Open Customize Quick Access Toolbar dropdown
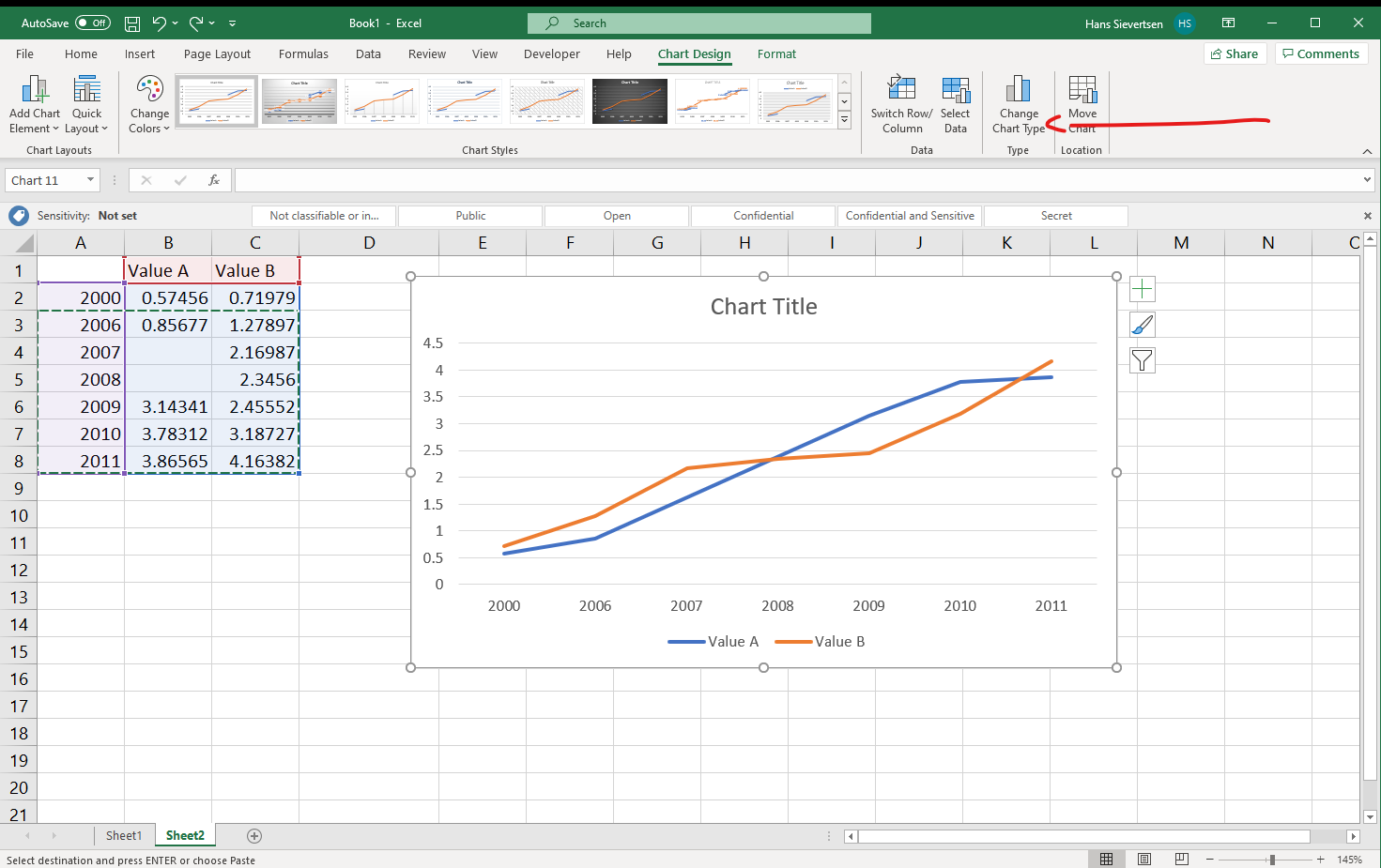The width and height of the screenshot is (1381, 868). (x=232, y=23)
